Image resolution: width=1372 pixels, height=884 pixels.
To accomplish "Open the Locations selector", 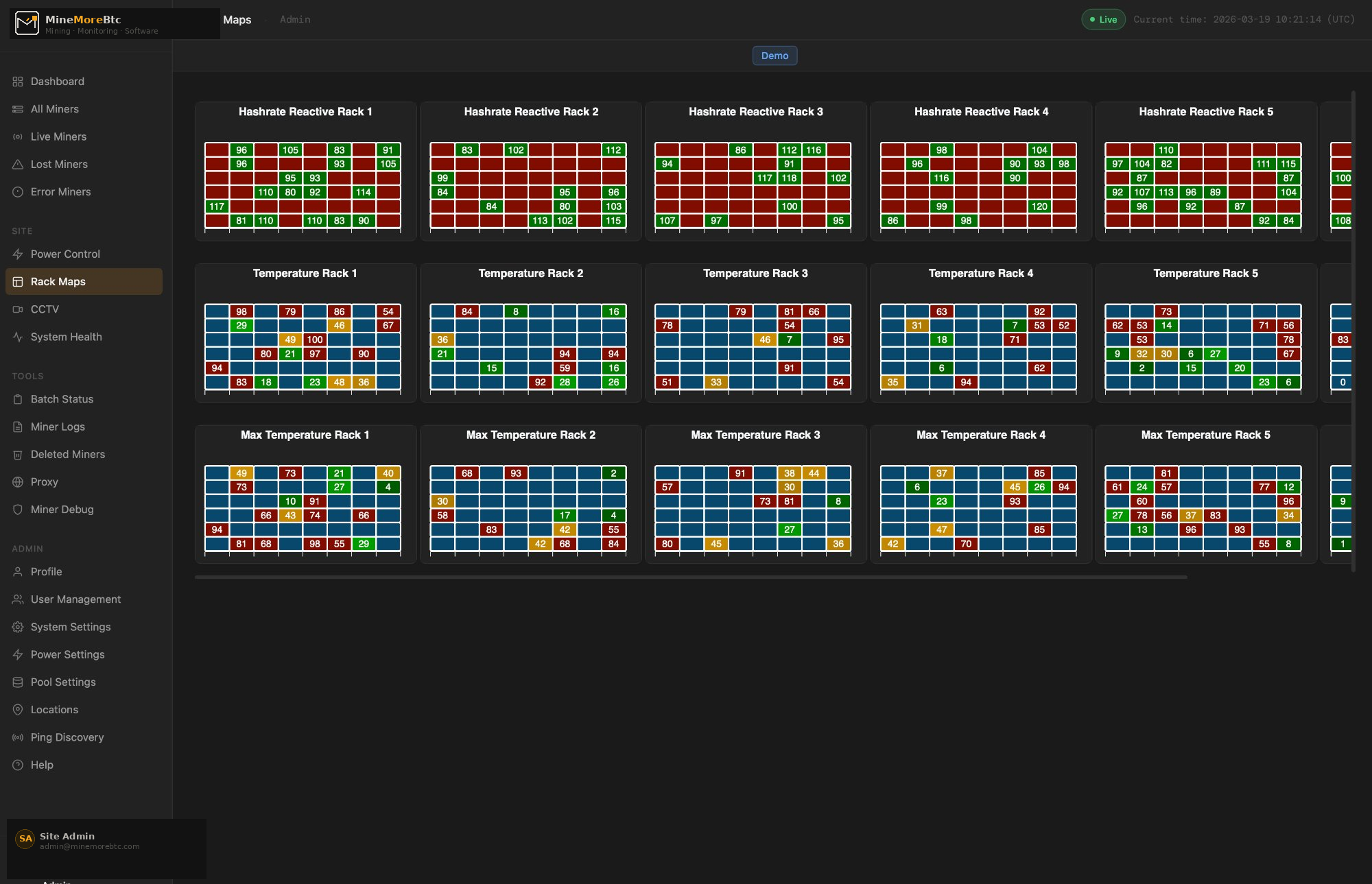I will [x=54, y=709].
